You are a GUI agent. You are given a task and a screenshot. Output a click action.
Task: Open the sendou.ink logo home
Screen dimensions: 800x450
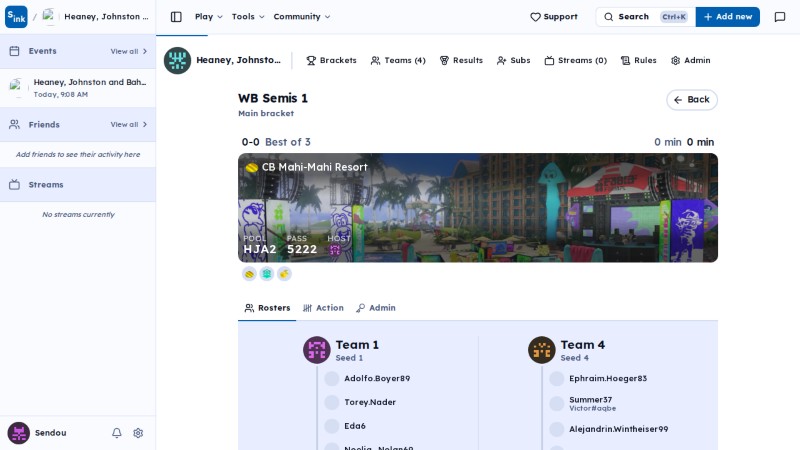pyautogui.click(x=16, y=17)
